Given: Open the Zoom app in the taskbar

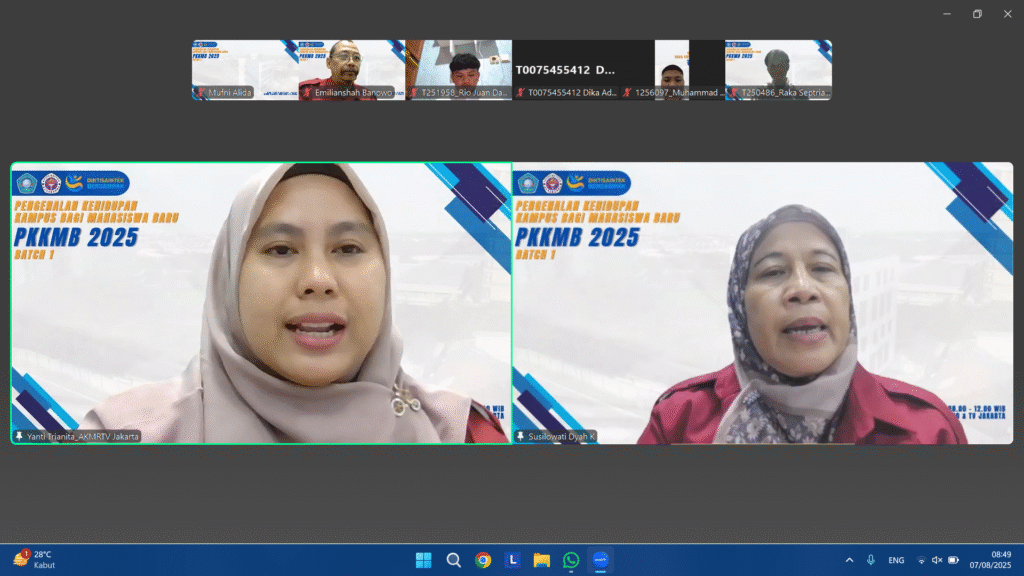Looking at the screenshot, I should [600, 560].
